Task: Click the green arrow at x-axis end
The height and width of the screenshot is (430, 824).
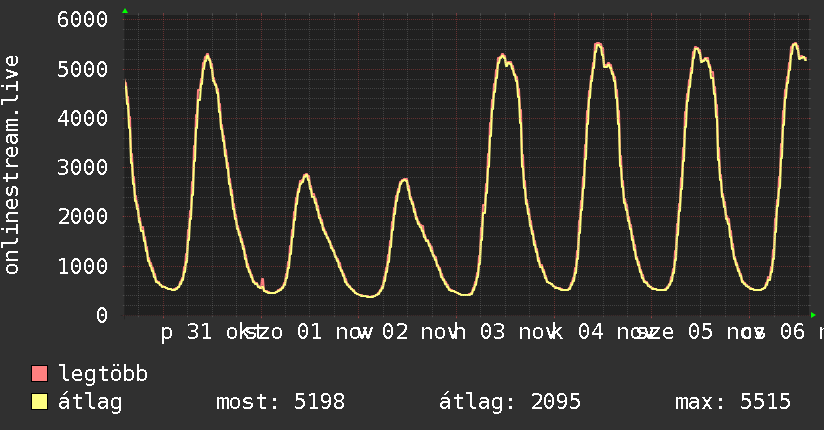Action: tap(813, 315)
